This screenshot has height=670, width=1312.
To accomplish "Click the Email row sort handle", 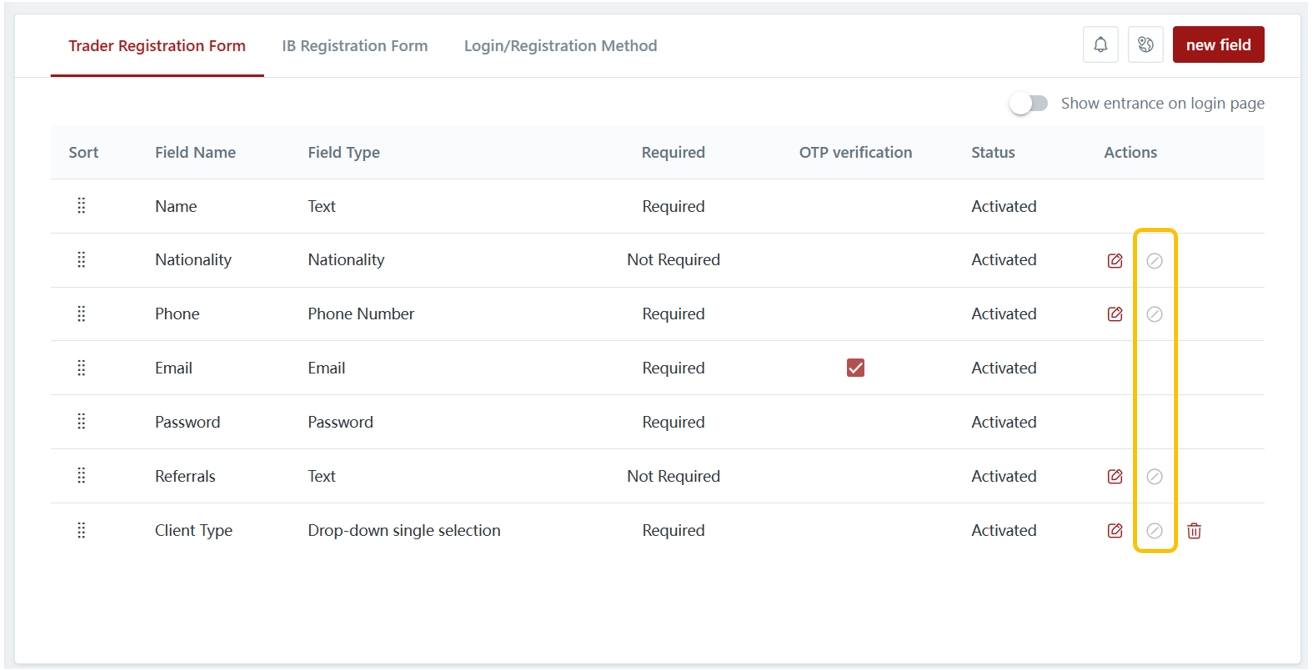I will coord(82,368).
